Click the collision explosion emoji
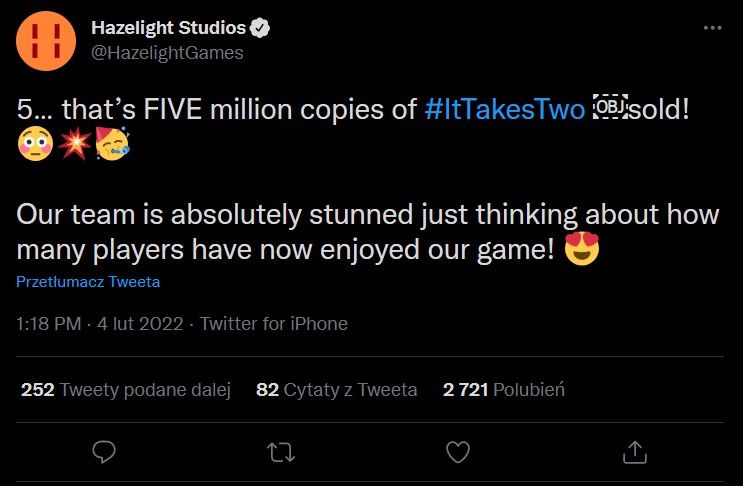The width and height of the screenshot is (743, 486). [x=73, y=146]
